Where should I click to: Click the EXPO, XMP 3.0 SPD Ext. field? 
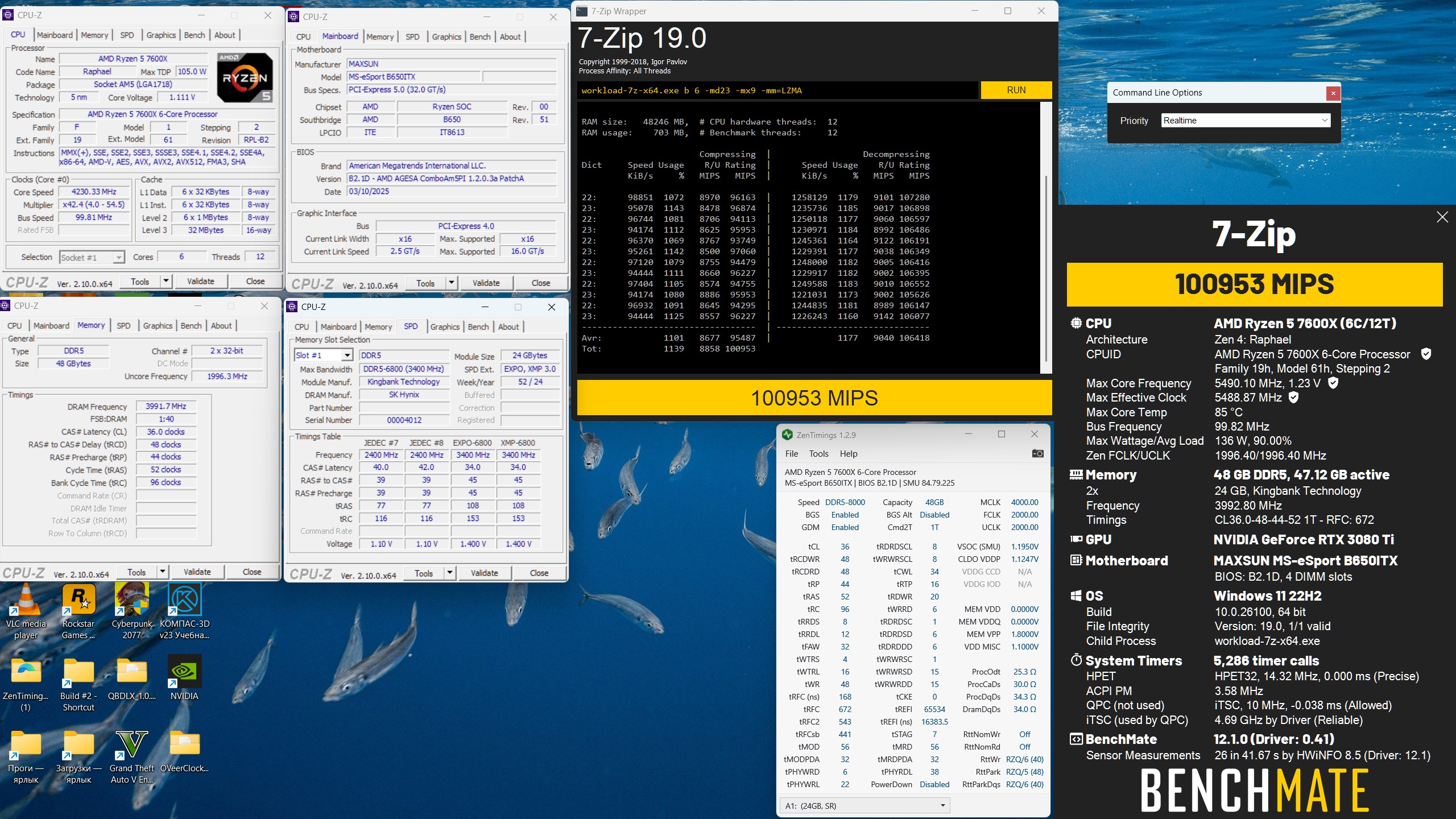[x=530, y=369]
